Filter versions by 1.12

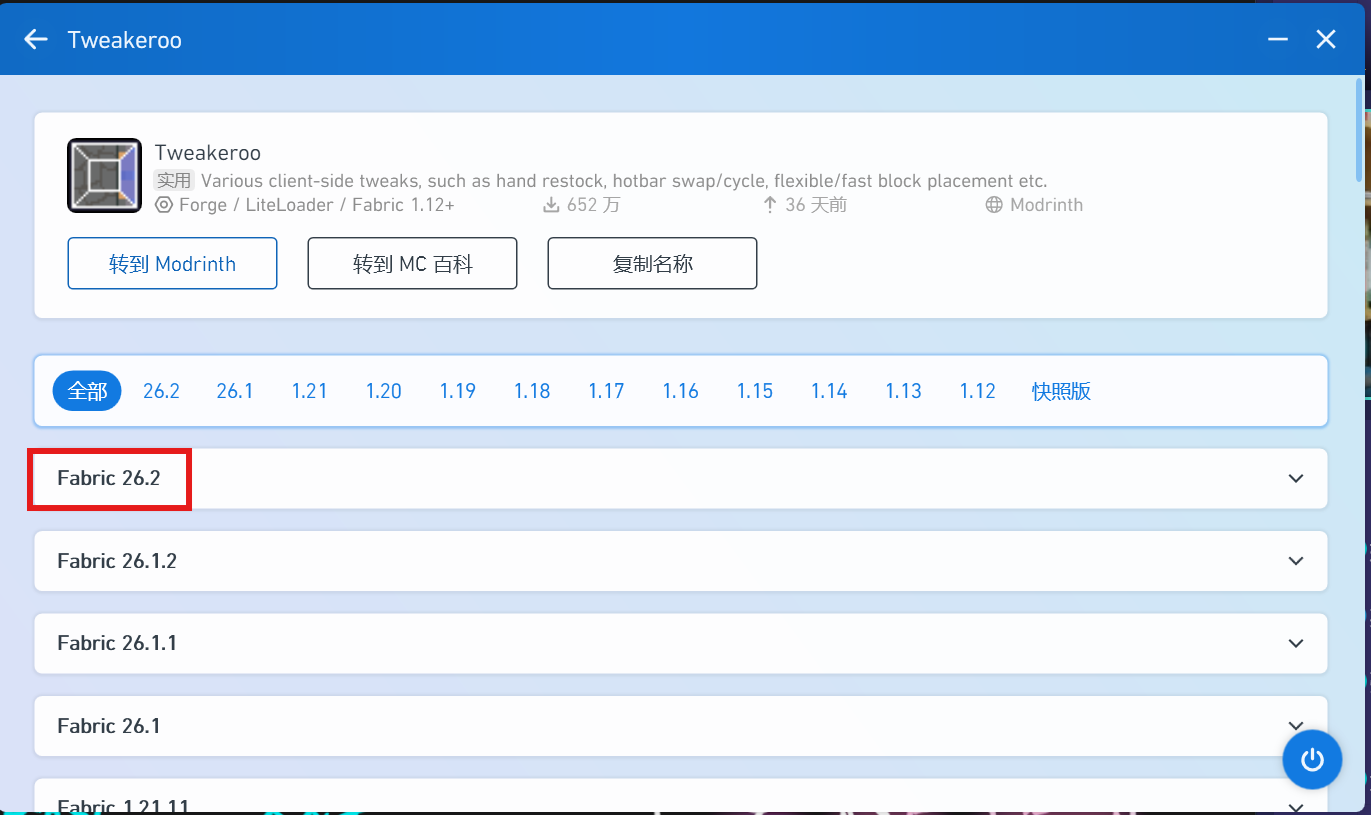click(978, 391)
